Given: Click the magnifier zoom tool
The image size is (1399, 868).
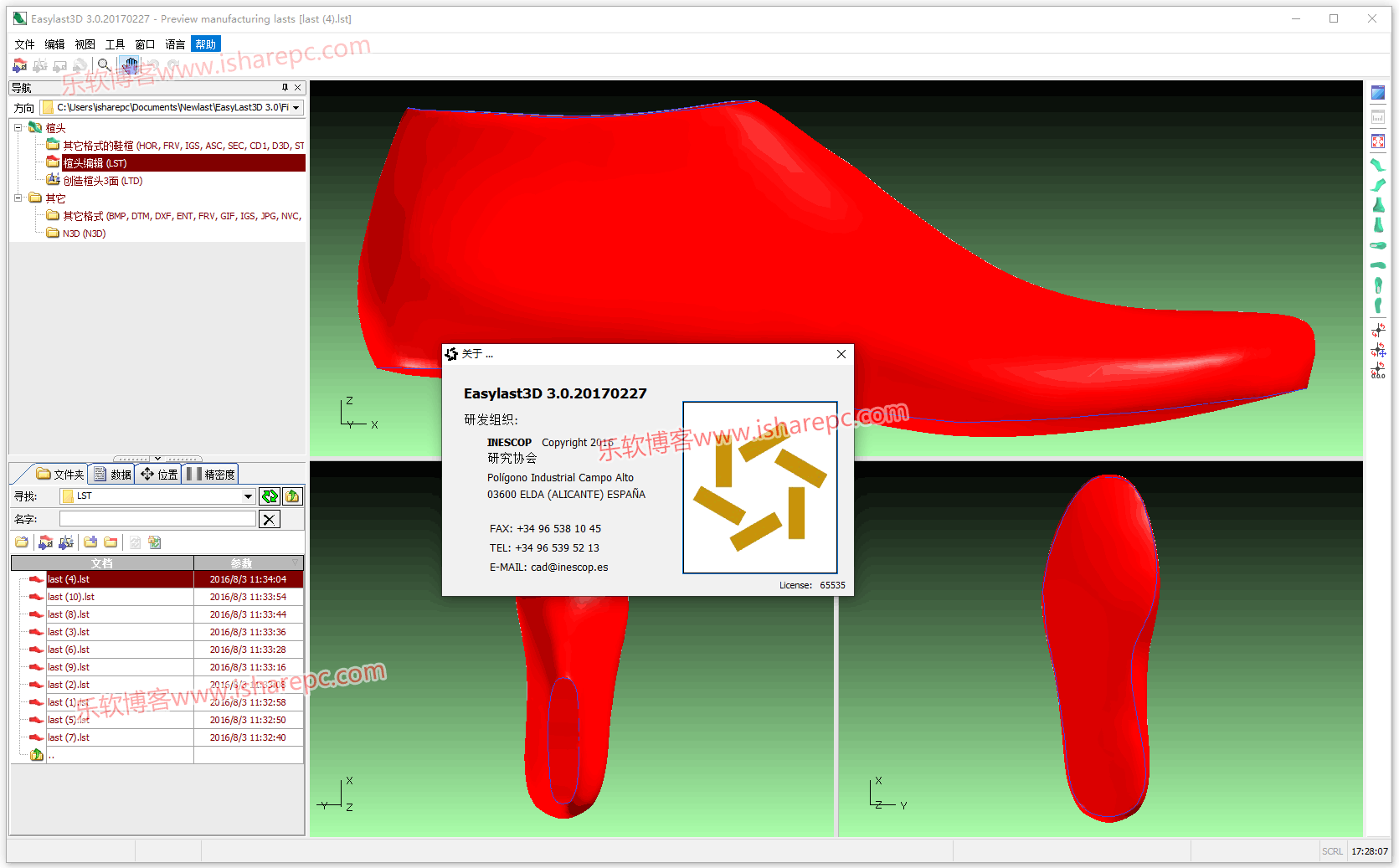Looking at the screenshot, I should pos(105,65).
